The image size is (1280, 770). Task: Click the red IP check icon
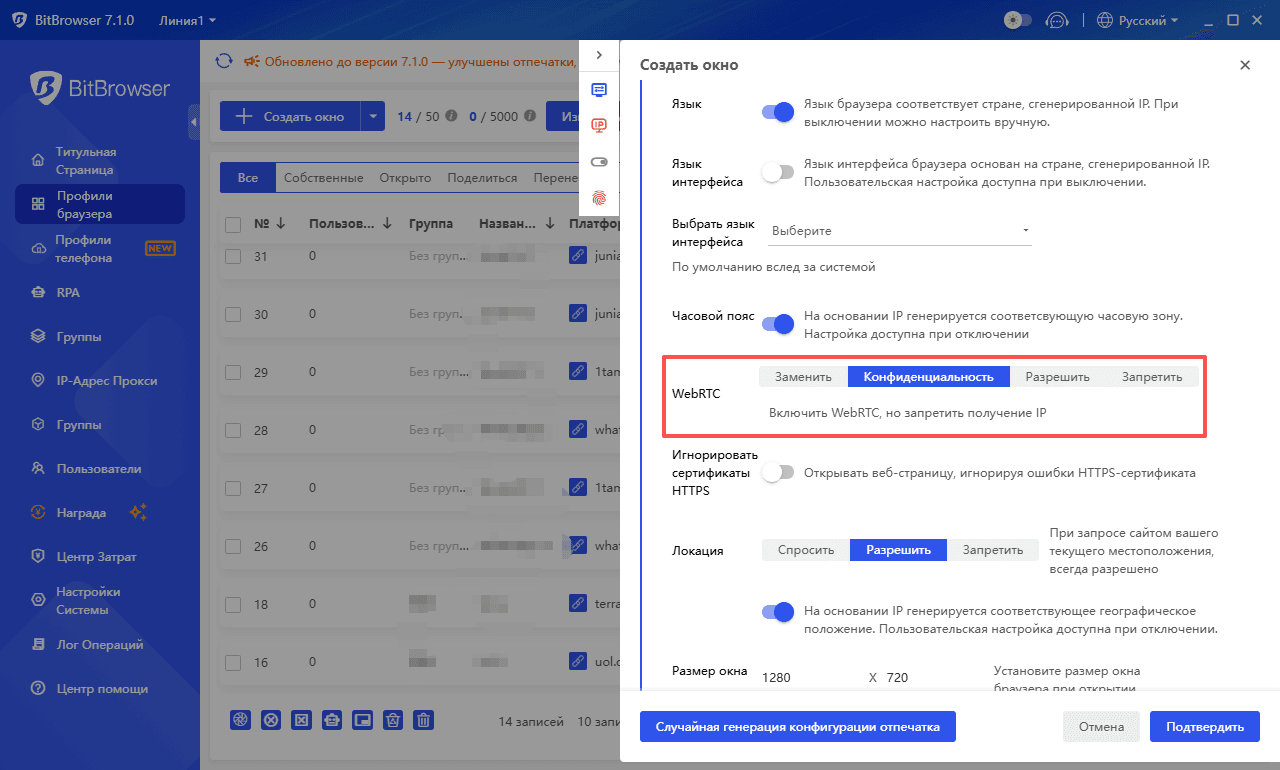[x=599, y=125]
